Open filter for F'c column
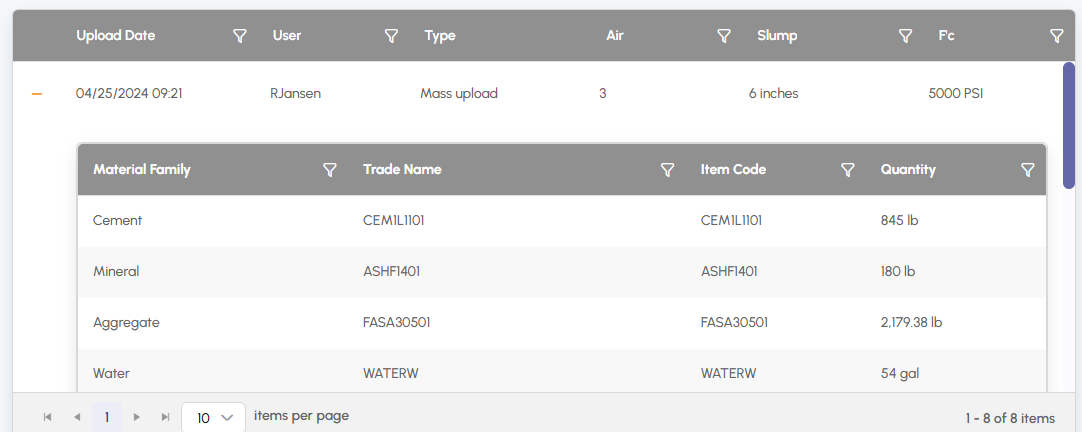 [1057, 36]
